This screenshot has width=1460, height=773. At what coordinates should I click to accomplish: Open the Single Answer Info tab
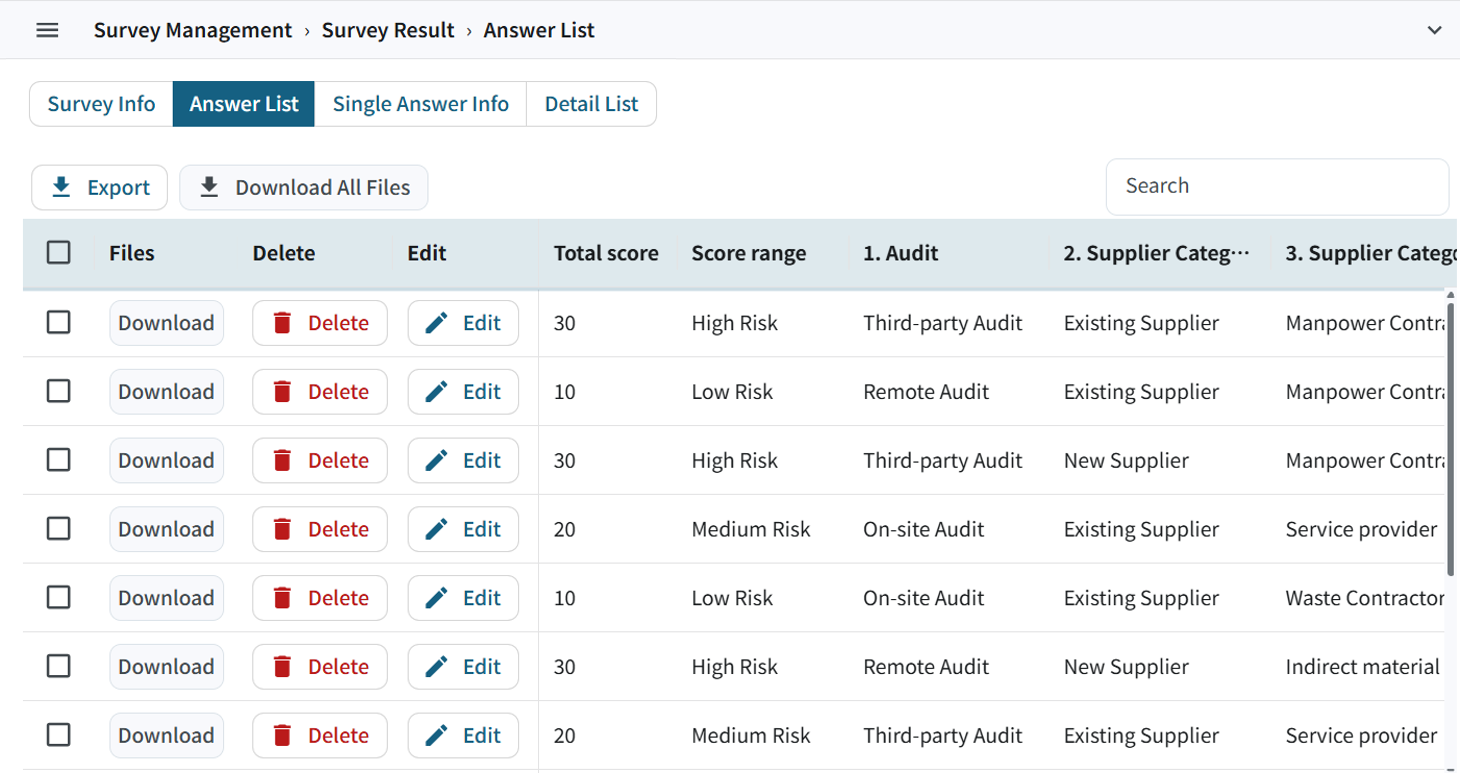click(421, 104)
